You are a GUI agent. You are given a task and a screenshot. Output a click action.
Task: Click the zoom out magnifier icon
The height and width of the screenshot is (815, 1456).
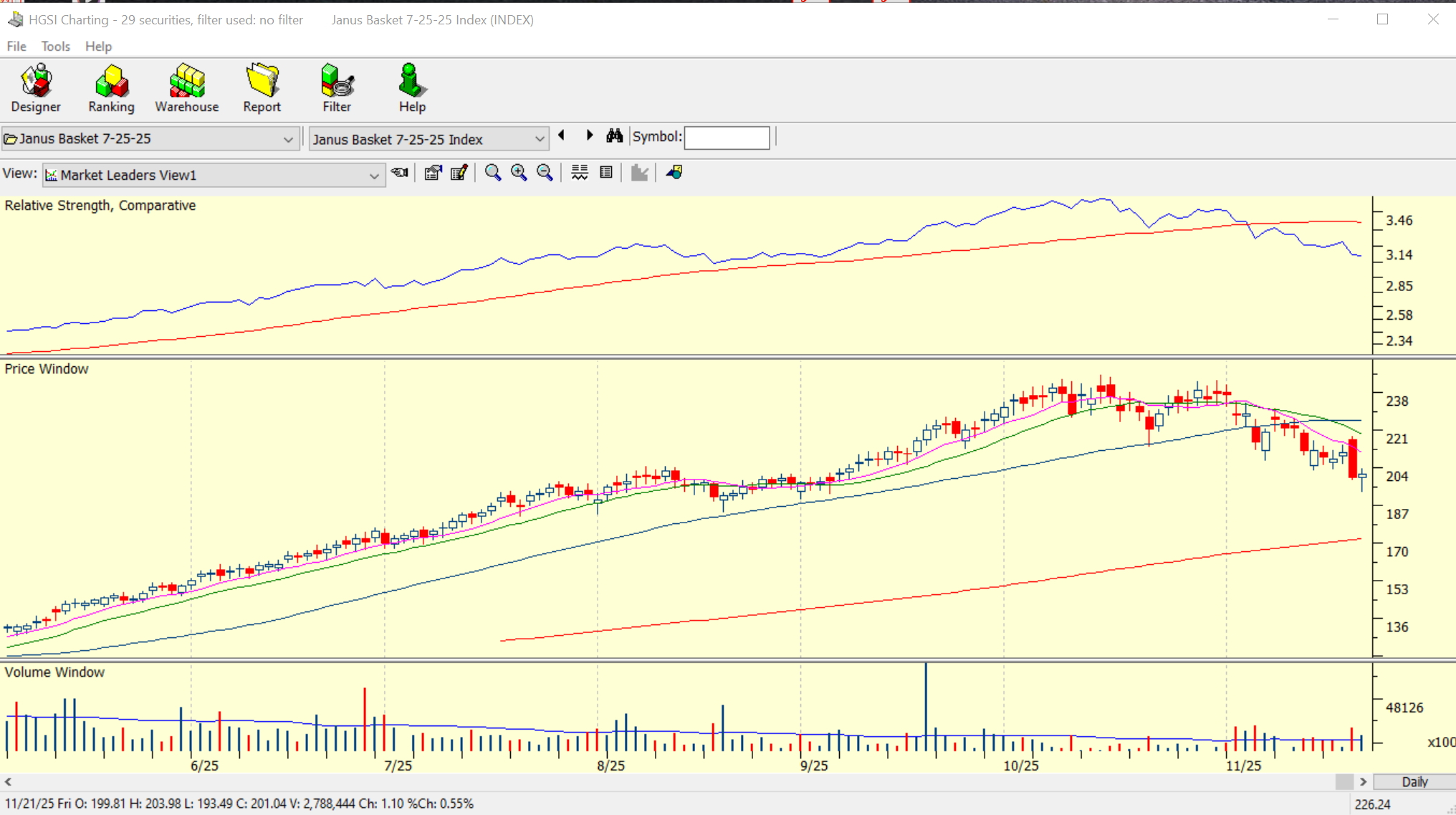coord(545,173)
